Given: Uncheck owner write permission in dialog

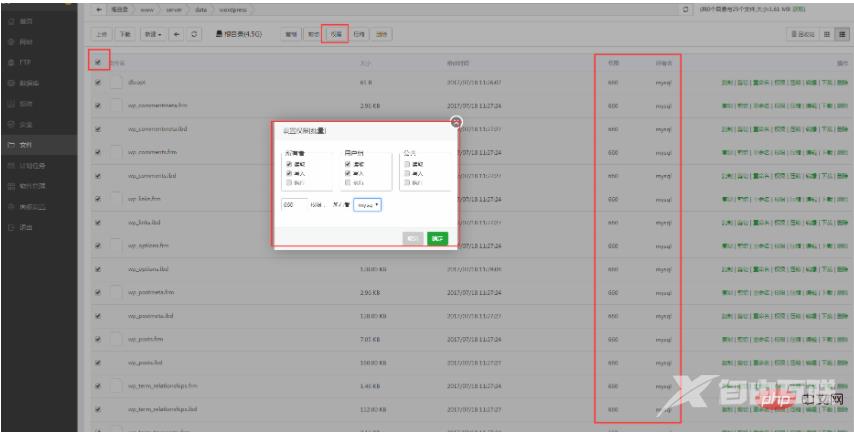Looking at the screenshot, I should [x=289, y=172].
